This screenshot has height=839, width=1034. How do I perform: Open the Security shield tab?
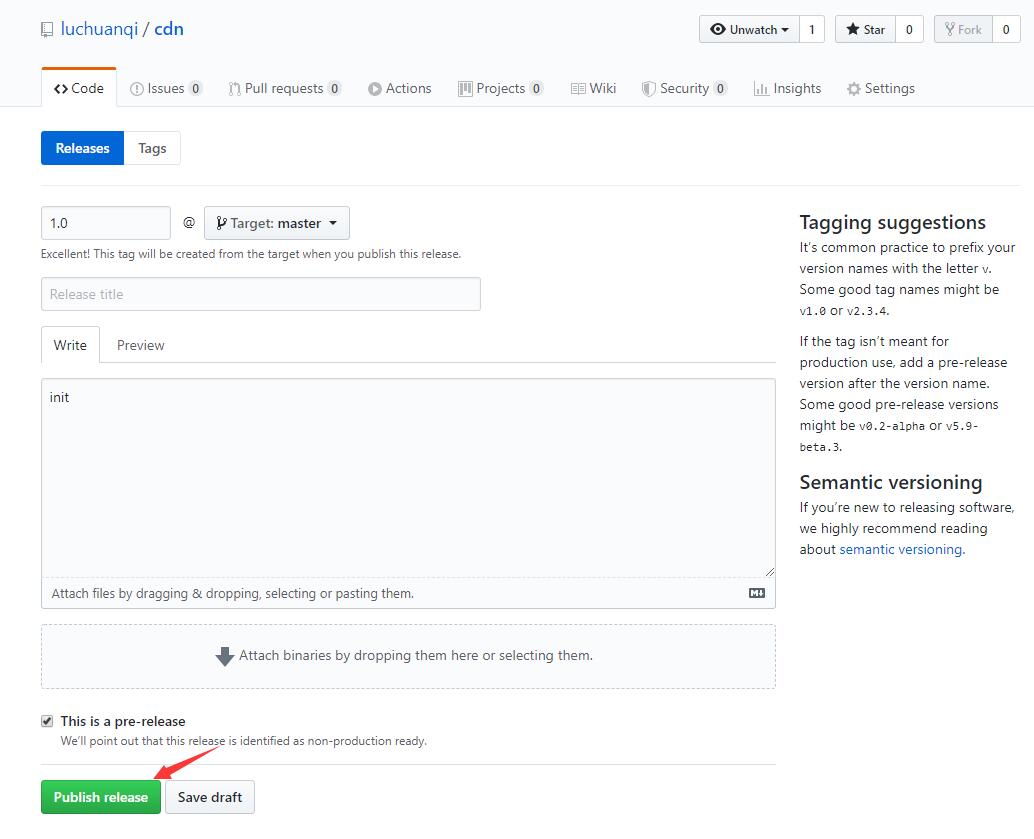(684, 88)
